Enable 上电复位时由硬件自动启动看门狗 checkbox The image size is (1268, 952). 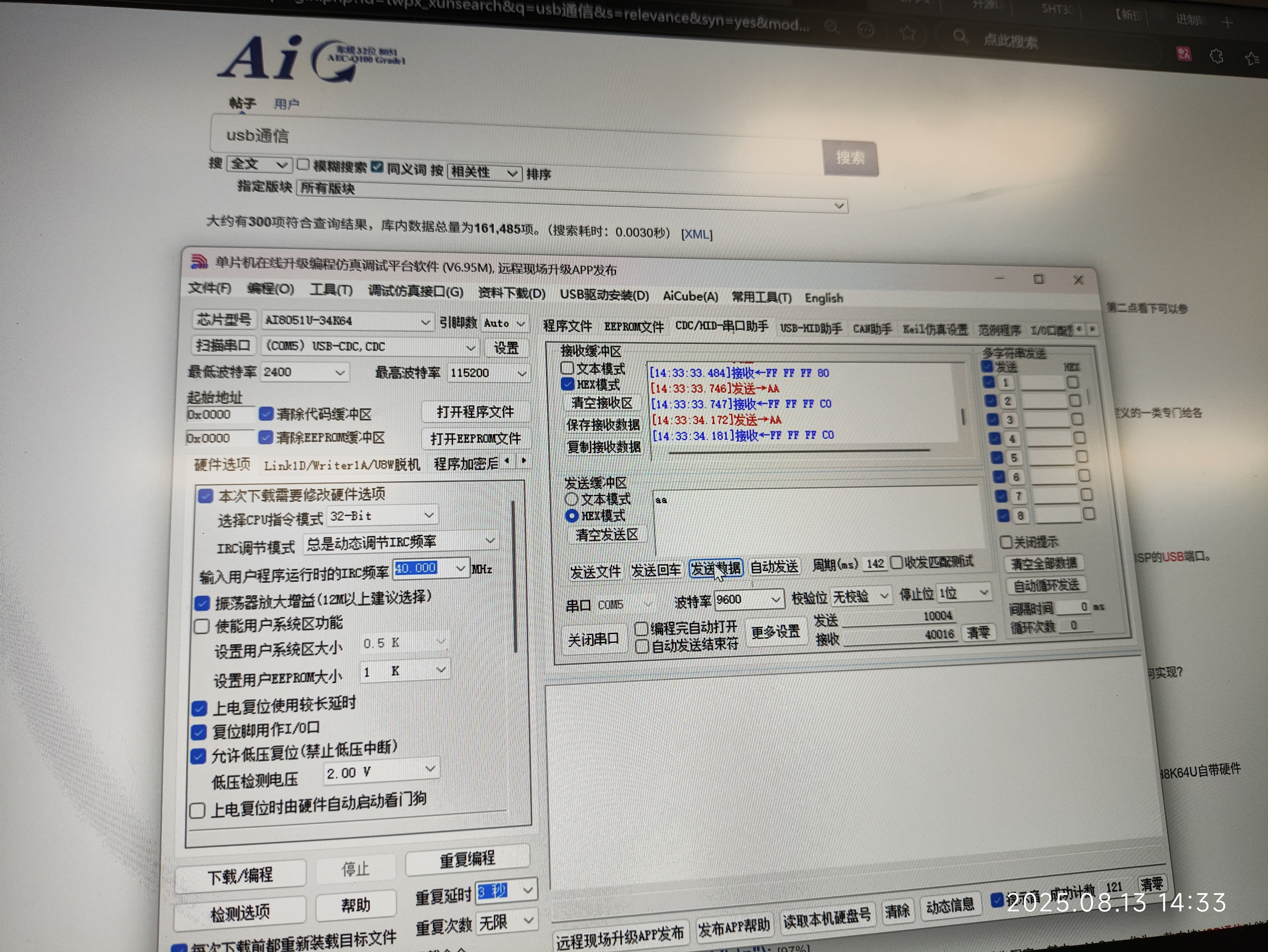click(x=197, y=811)
